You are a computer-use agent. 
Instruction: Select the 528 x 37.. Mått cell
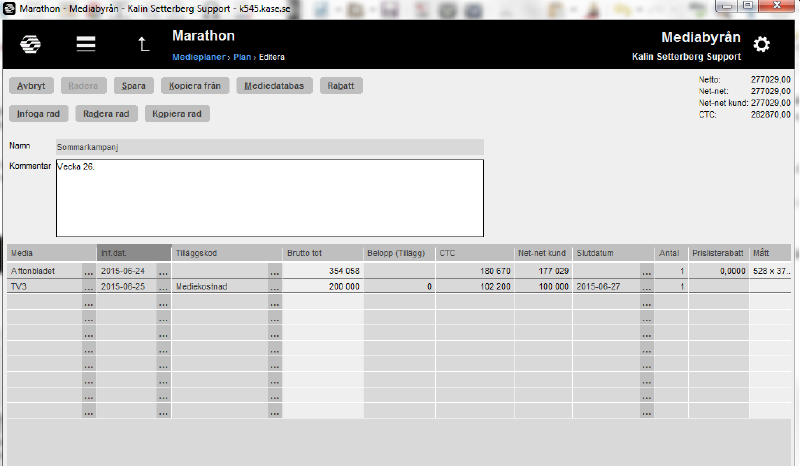pyautogui.click(x=770, y=272)
